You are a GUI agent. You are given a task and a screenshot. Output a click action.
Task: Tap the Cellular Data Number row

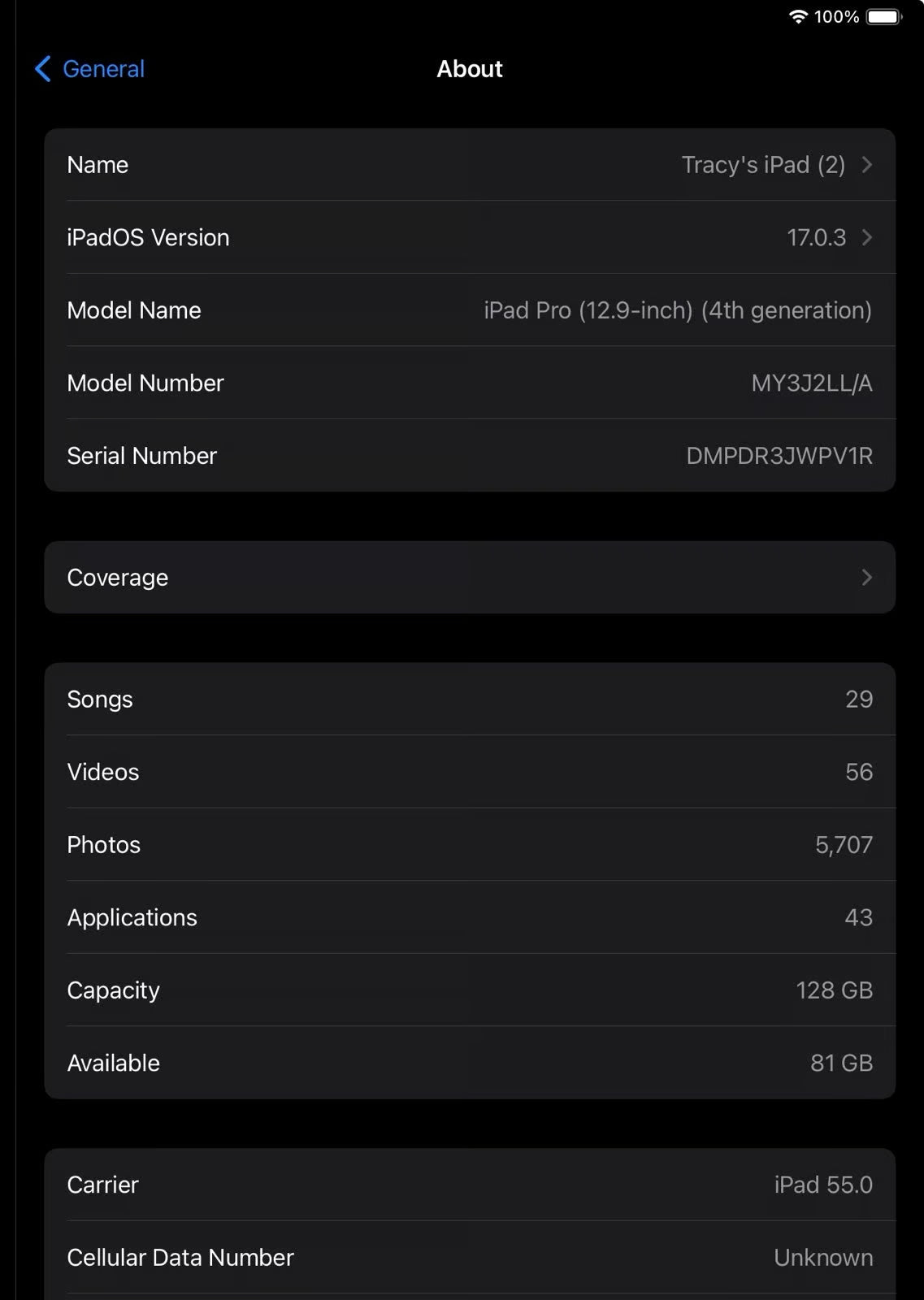tap(470, 1257)
